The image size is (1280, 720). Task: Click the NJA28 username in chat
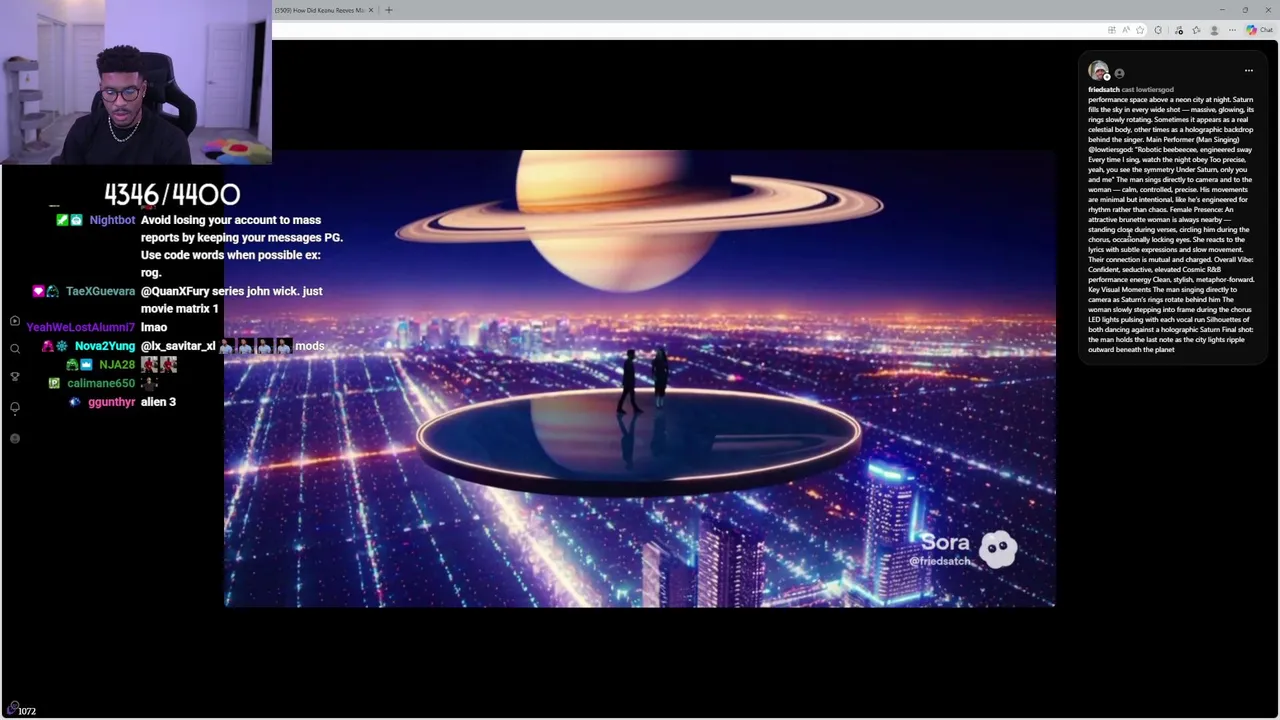[x=117, y=365]
